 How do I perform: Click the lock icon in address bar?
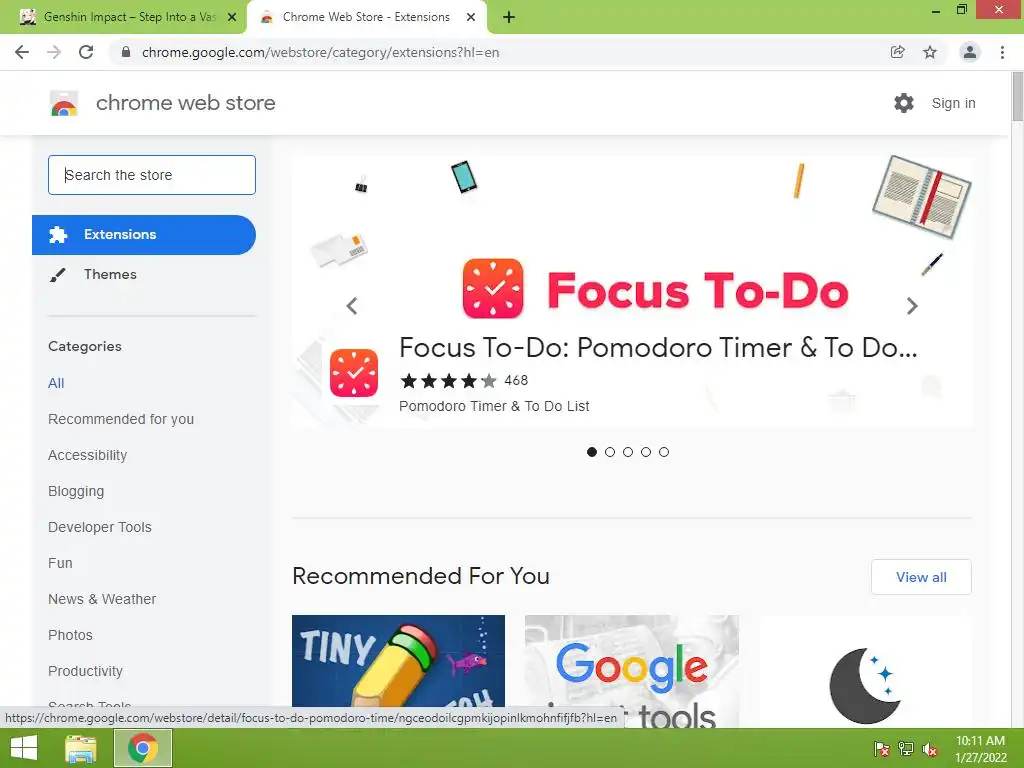(126, 52)
